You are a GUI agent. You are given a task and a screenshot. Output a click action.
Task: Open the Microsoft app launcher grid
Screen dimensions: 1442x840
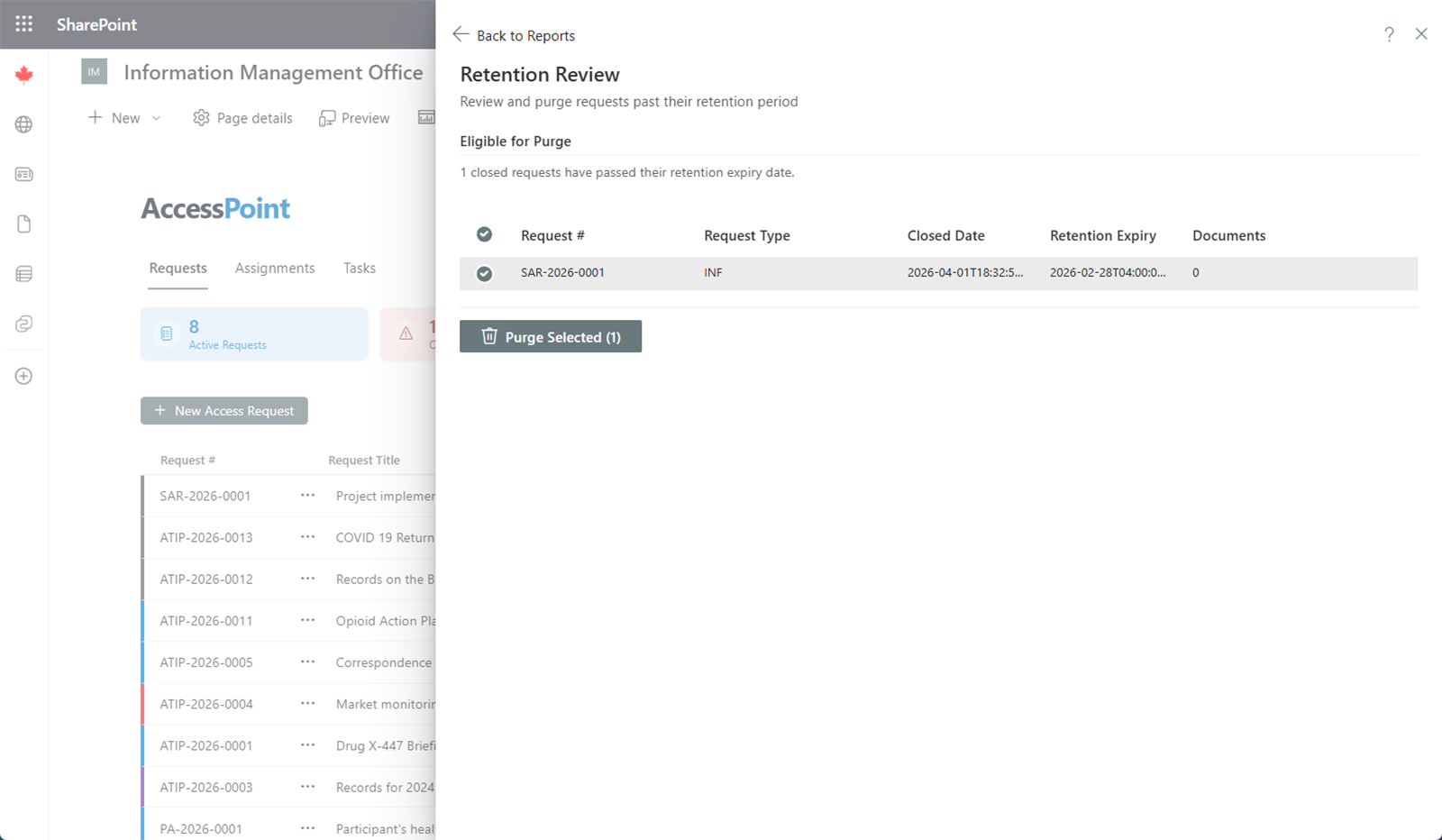point(23,23)
